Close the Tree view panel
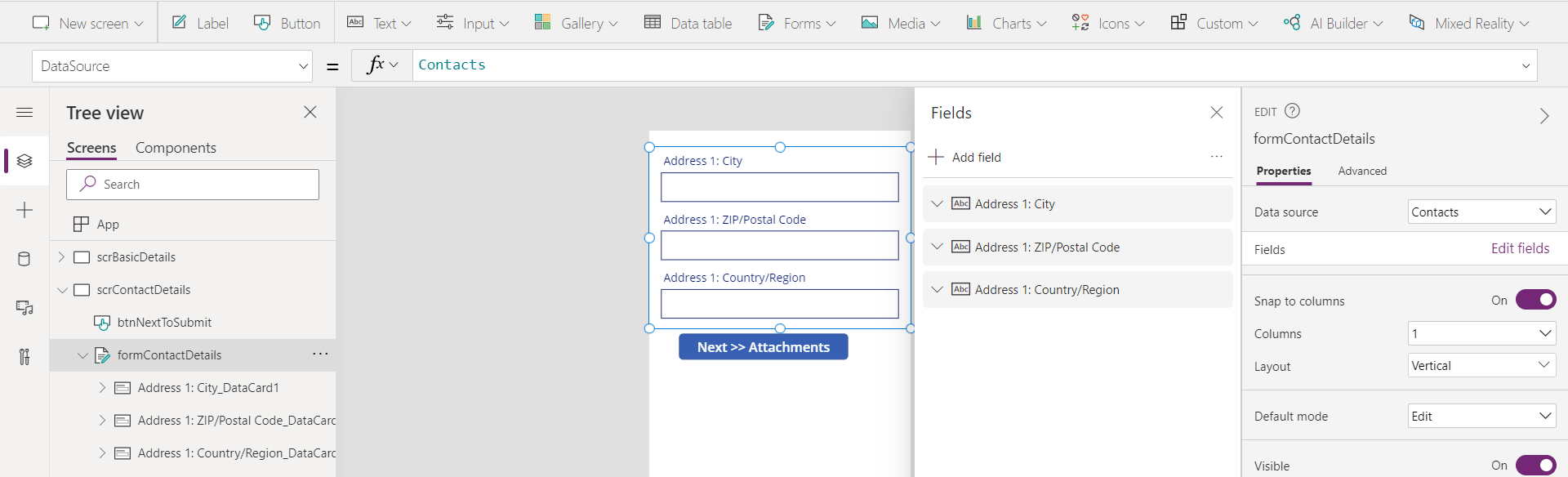Viewport: 1568px width, 477px height. click(x=310, y=112)
